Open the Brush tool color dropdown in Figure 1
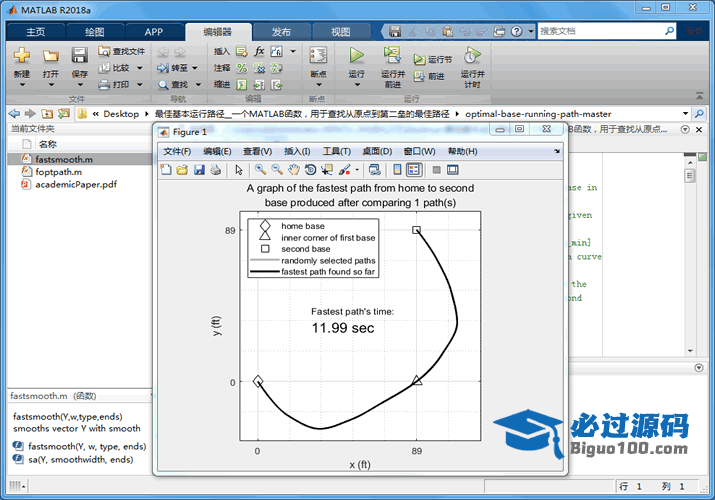The width and height of the screenshot is (715, 500). 357,170
